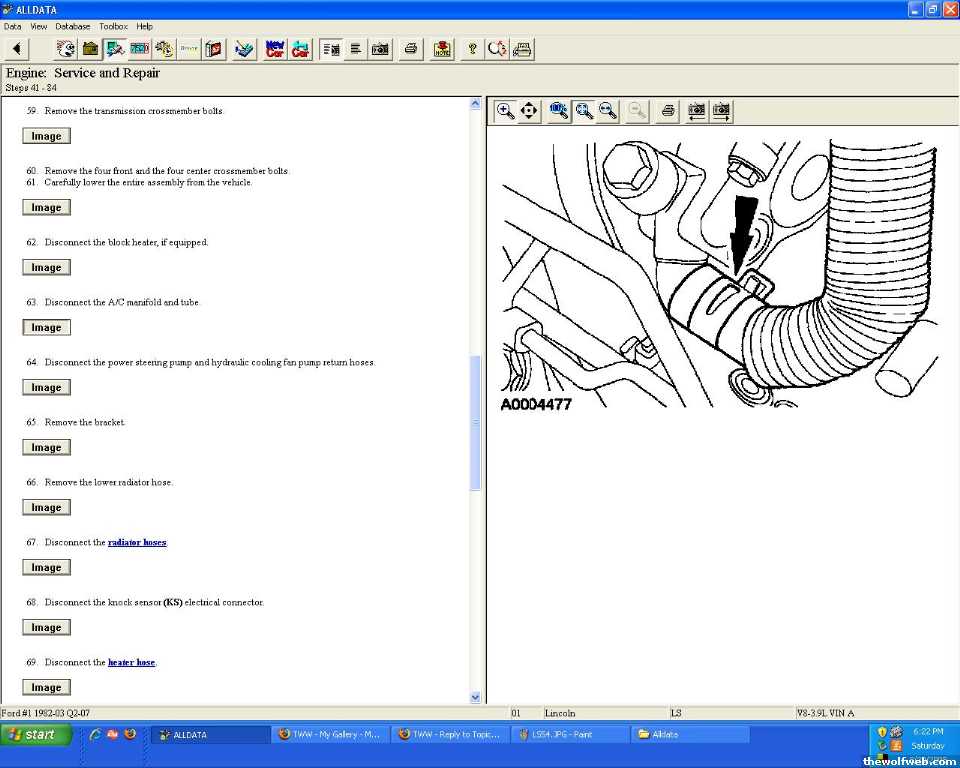
Task: Click the scroll-up arrow of the steps list
Action: point(475,103)
